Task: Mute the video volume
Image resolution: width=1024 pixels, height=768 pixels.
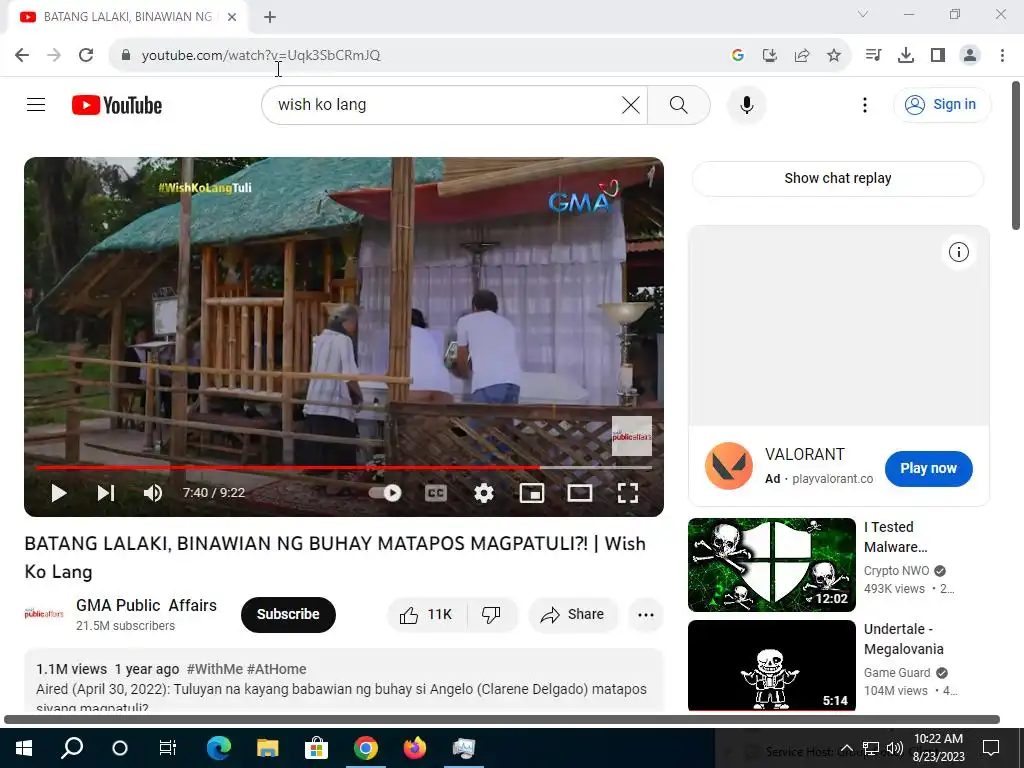Action: coord(153,492)
